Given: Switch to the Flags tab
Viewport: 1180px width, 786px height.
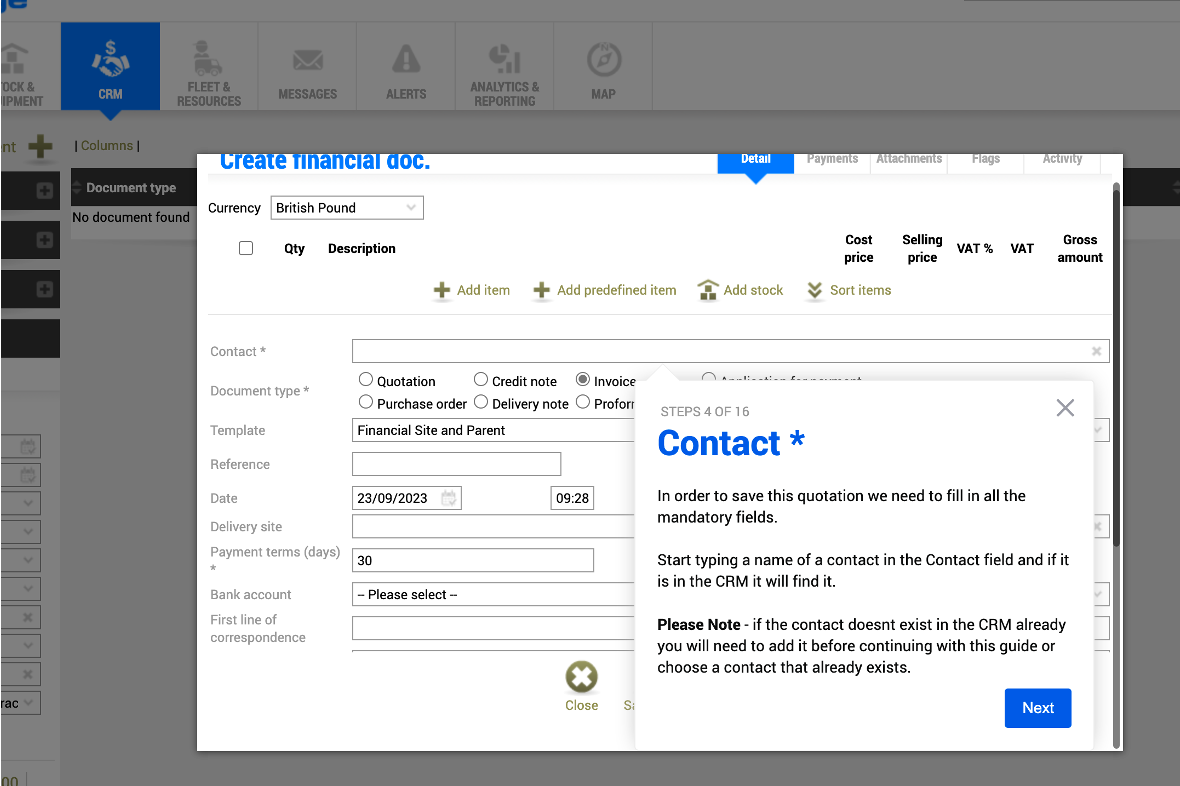Looking at the screenshot, I should pos(986,162).
